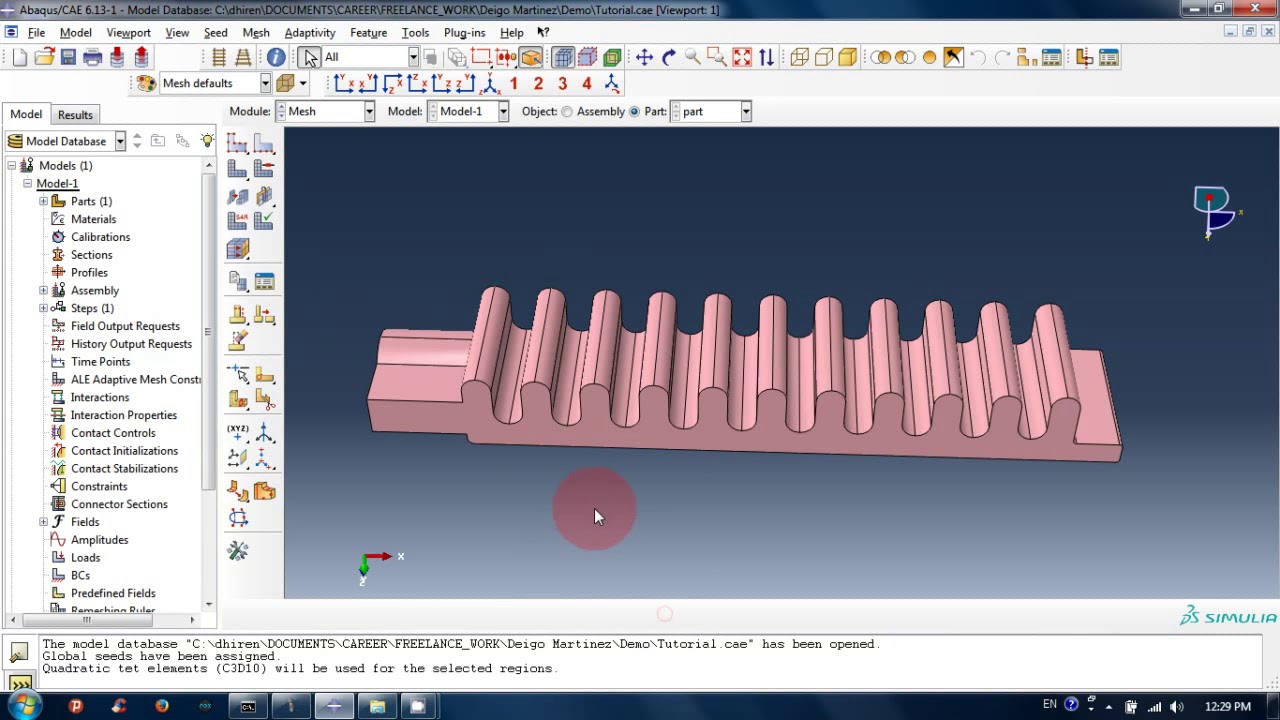Collapse the Model-1 tree node
1280x720 pixels.
pos(28,184)
